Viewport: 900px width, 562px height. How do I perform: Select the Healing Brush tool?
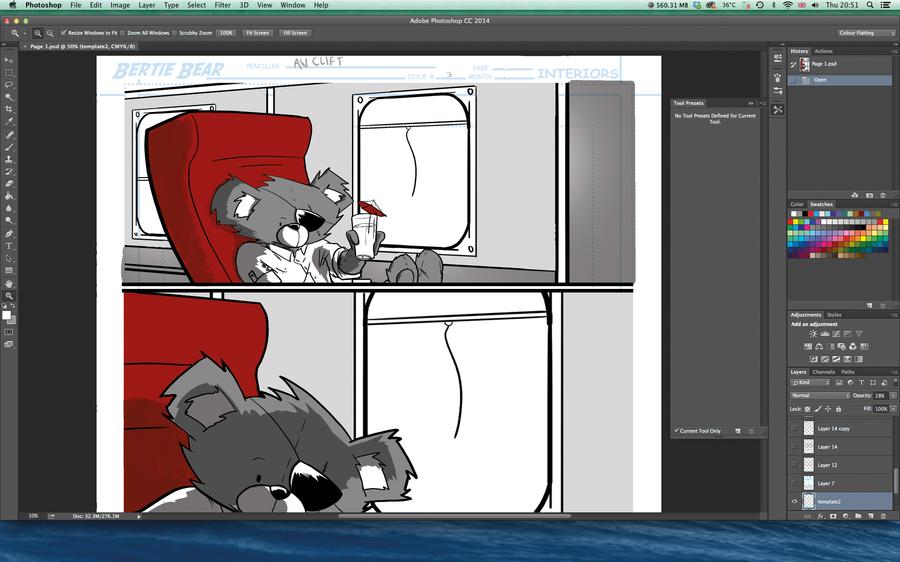[9, 135]
